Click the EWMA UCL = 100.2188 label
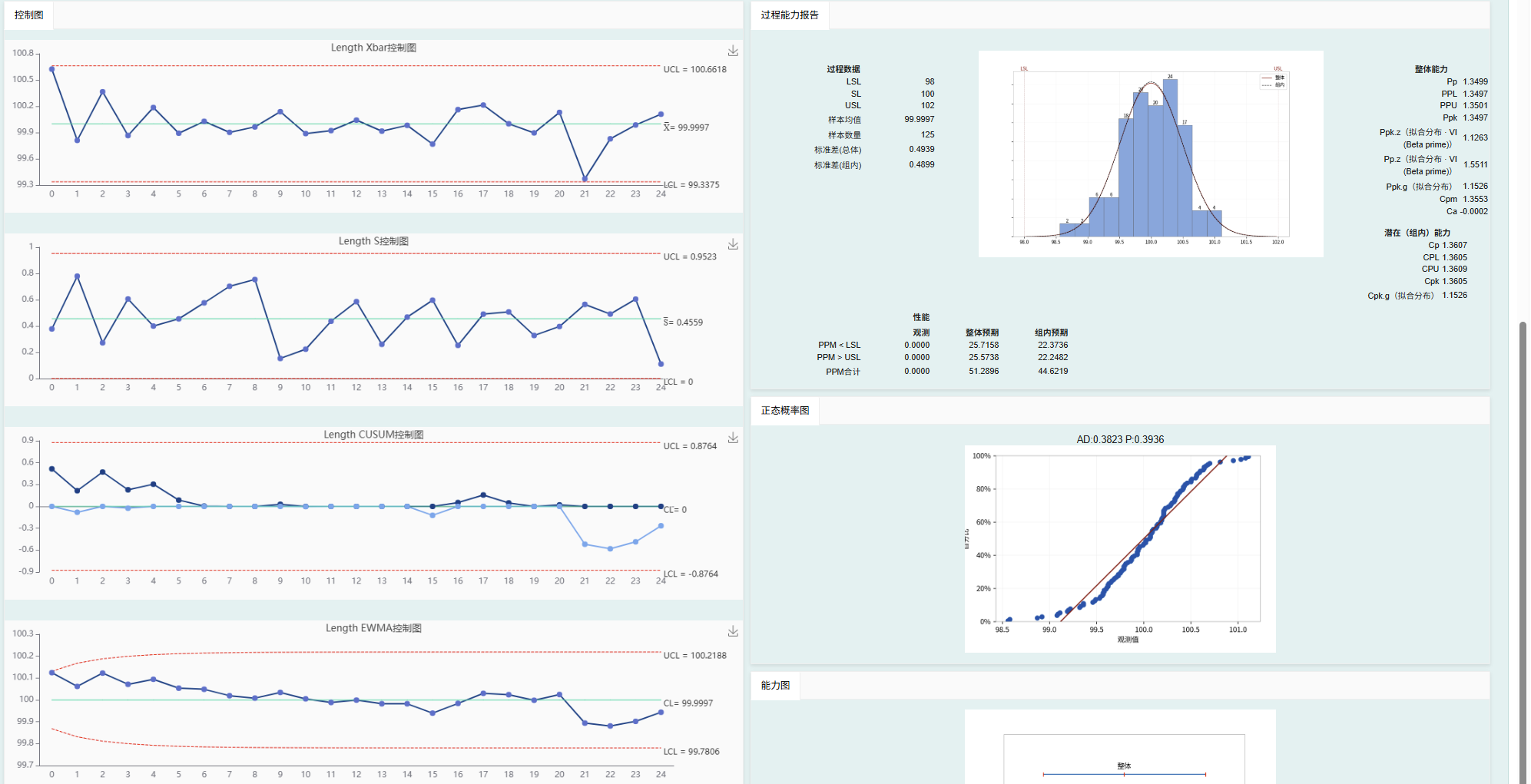Screen dimensions: 1531x784 click(x=694, y=656)
